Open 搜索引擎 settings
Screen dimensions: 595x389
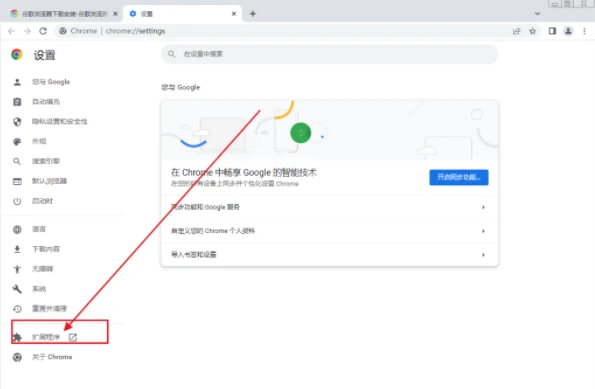(x=46, y=161)
